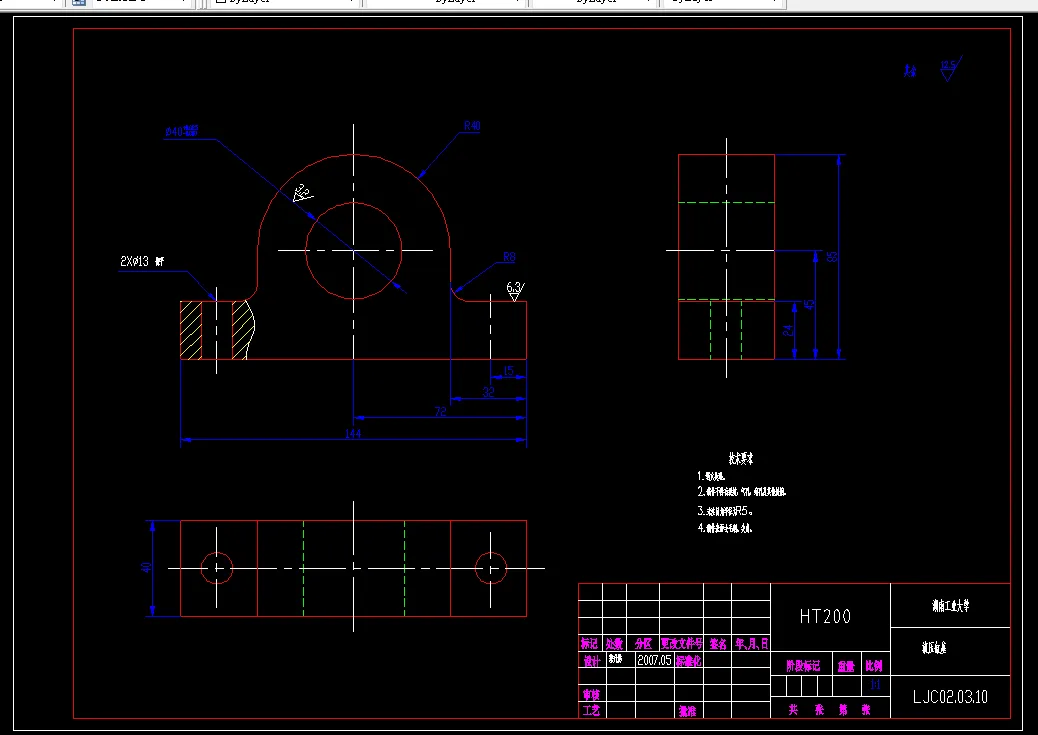Select the 设计 row label
1038x735 pixels.
pos(591,661)
